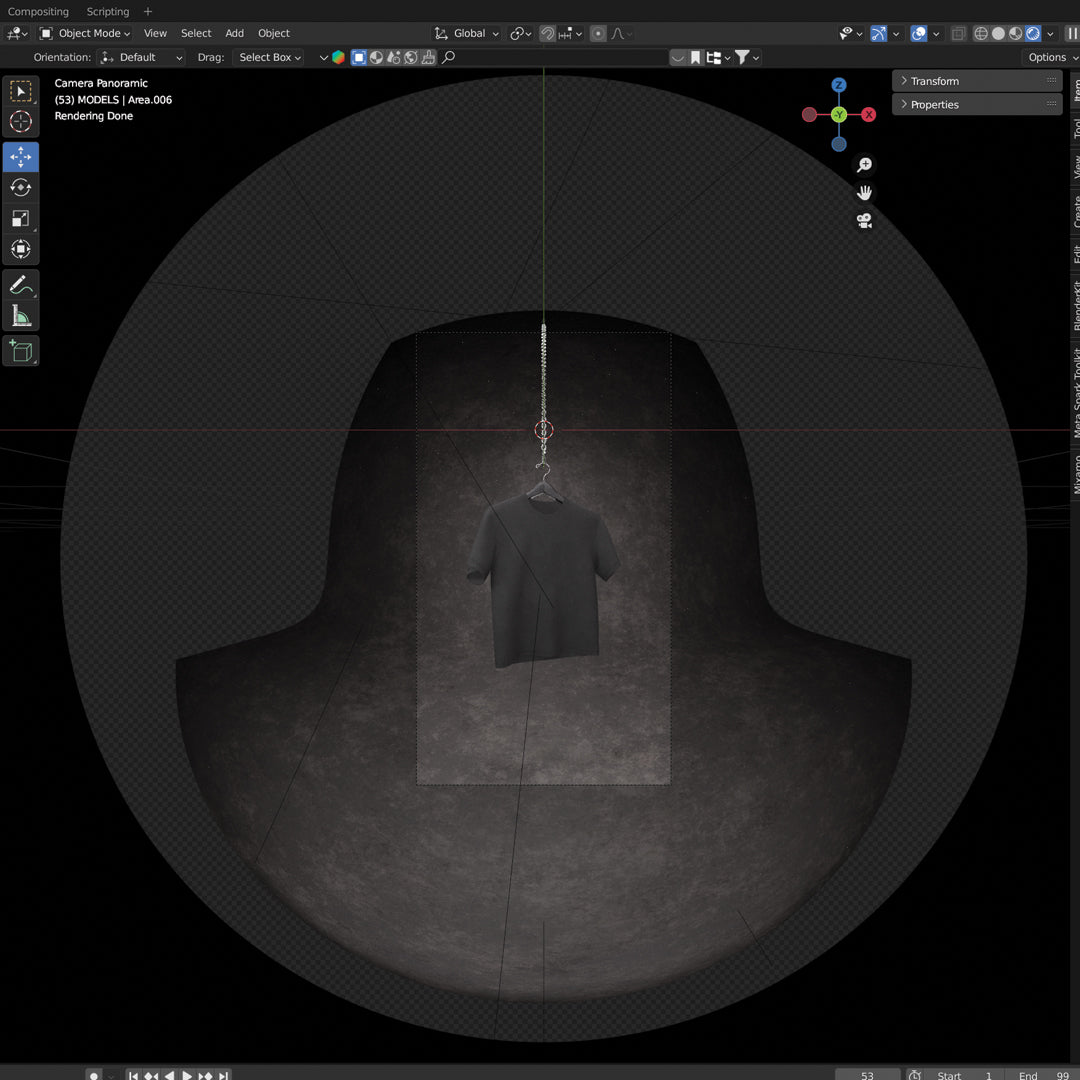Enable rendered viewport shading mode
Screen dimensions: 1080x1080
point(1033,33)
